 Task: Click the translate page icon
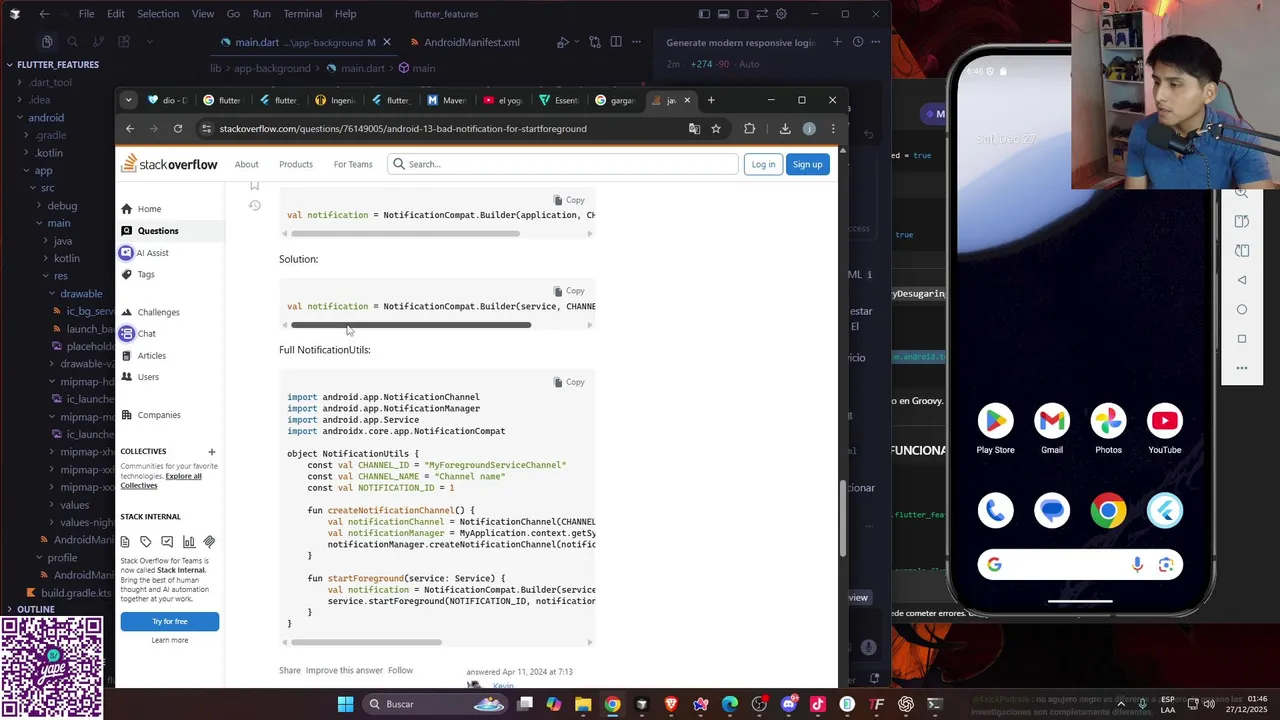coord(694,128)
